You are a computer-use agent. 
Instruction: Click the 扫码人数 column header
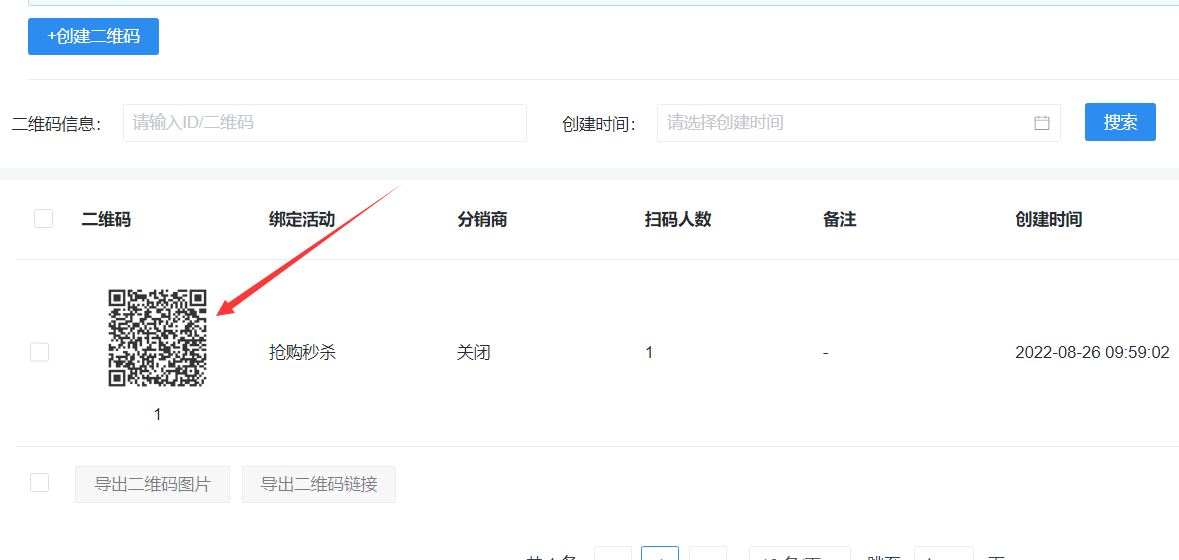coord(678,219)
